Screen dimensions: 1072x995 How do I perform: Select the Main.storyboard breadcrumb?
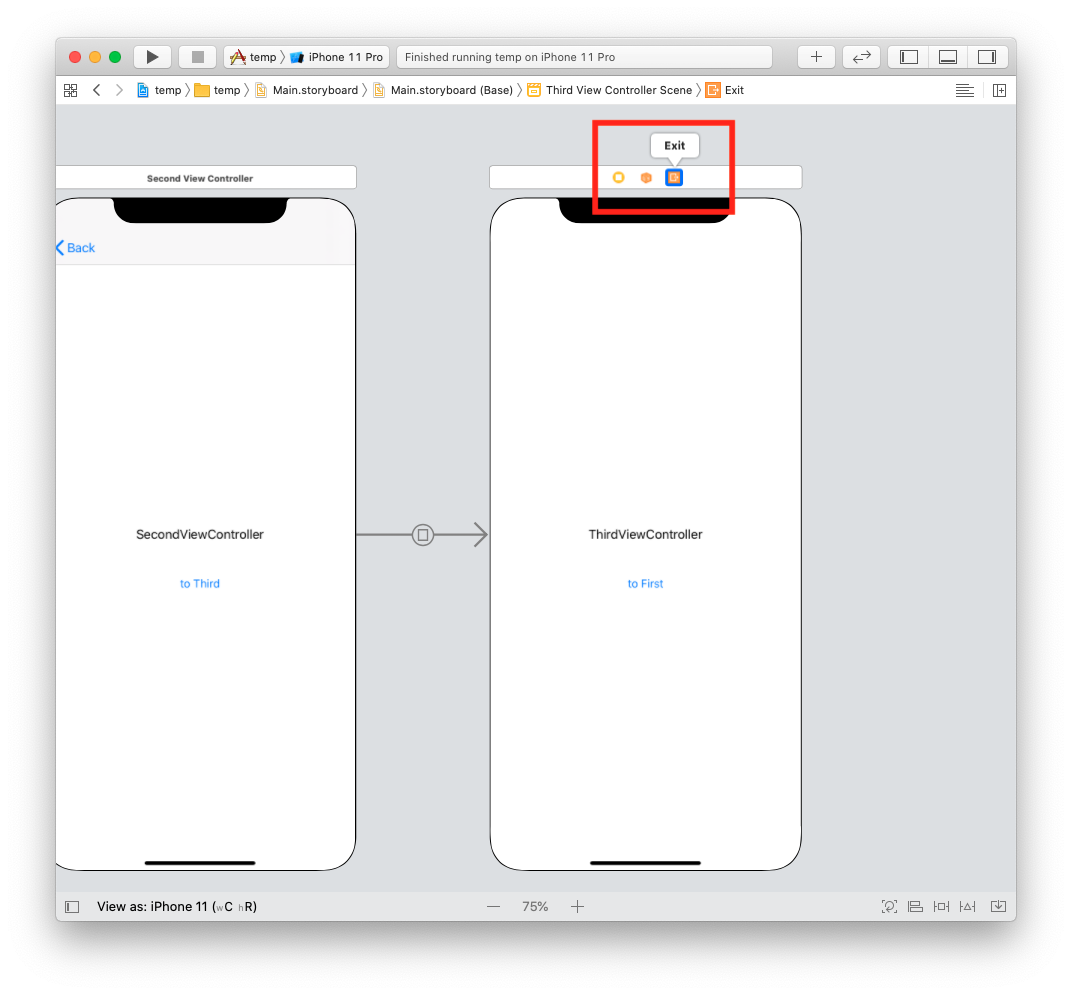307,90
